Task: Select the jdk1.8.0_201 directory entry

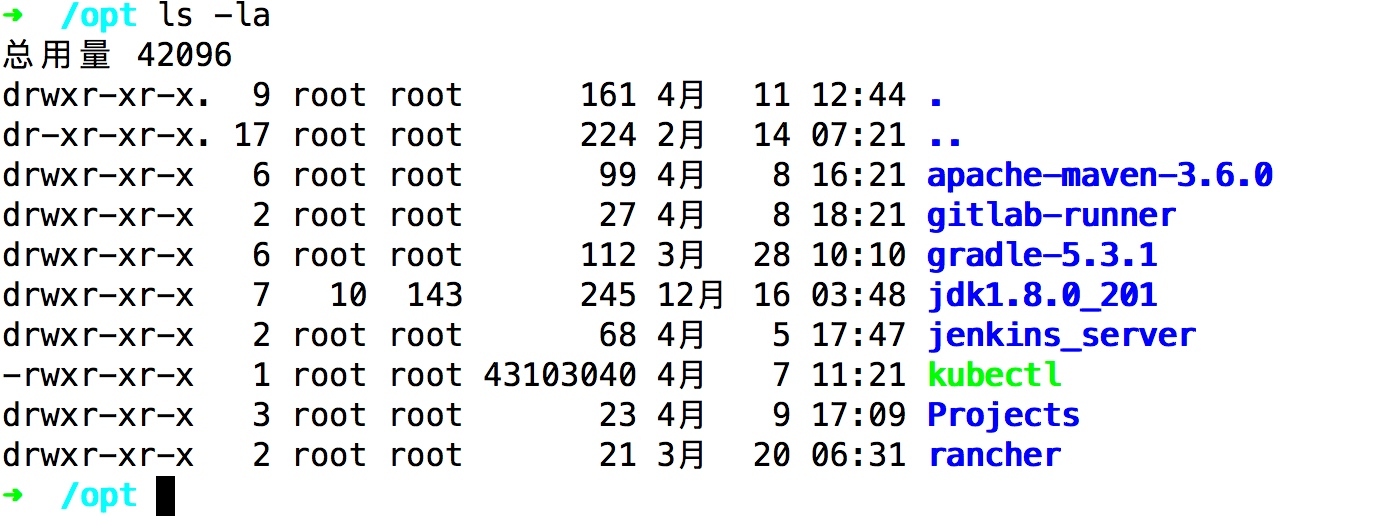Action: click(x=1042, y=295)
